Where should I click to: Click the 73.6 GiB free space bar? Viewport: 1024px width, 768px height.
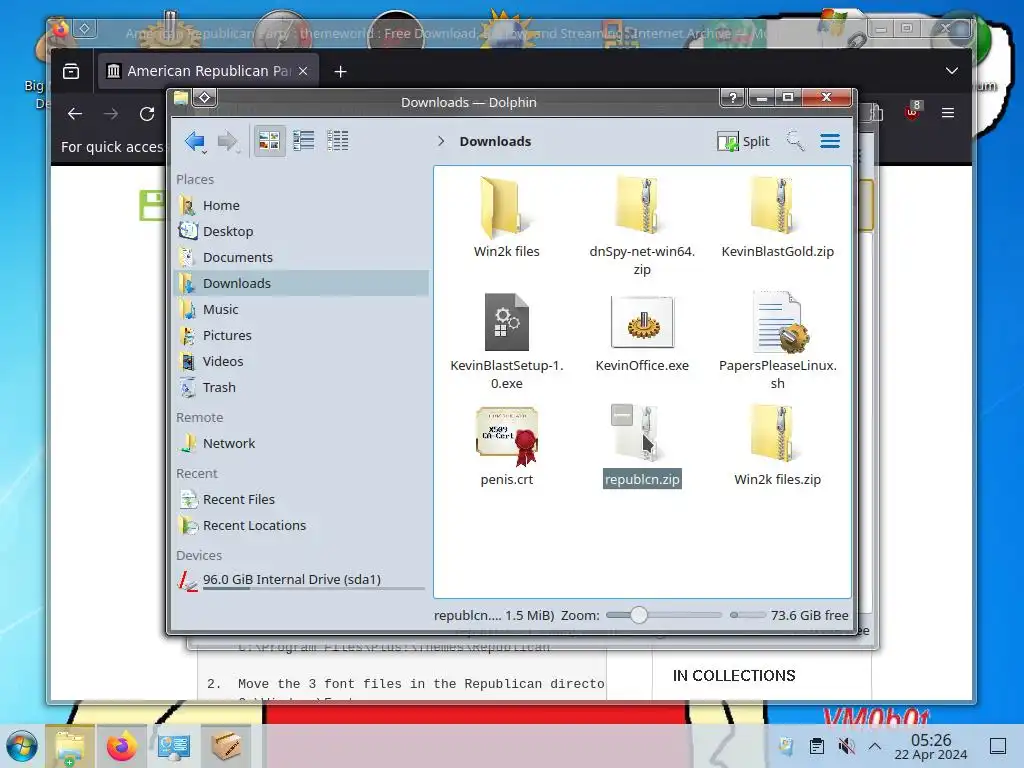point(747,615)
